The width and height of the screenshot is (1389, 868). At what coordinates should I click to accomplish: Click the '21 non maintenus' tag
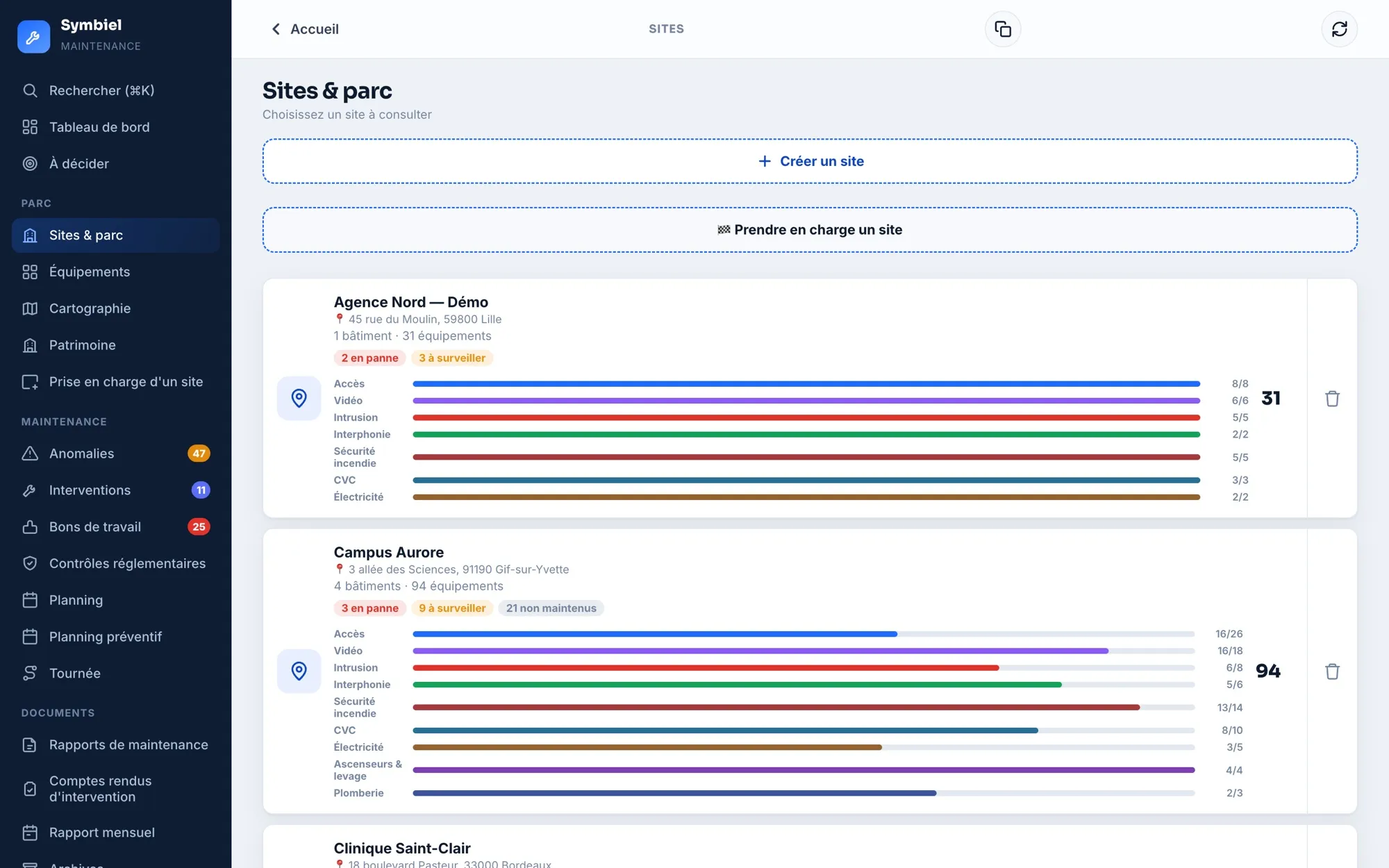(551, 608)
